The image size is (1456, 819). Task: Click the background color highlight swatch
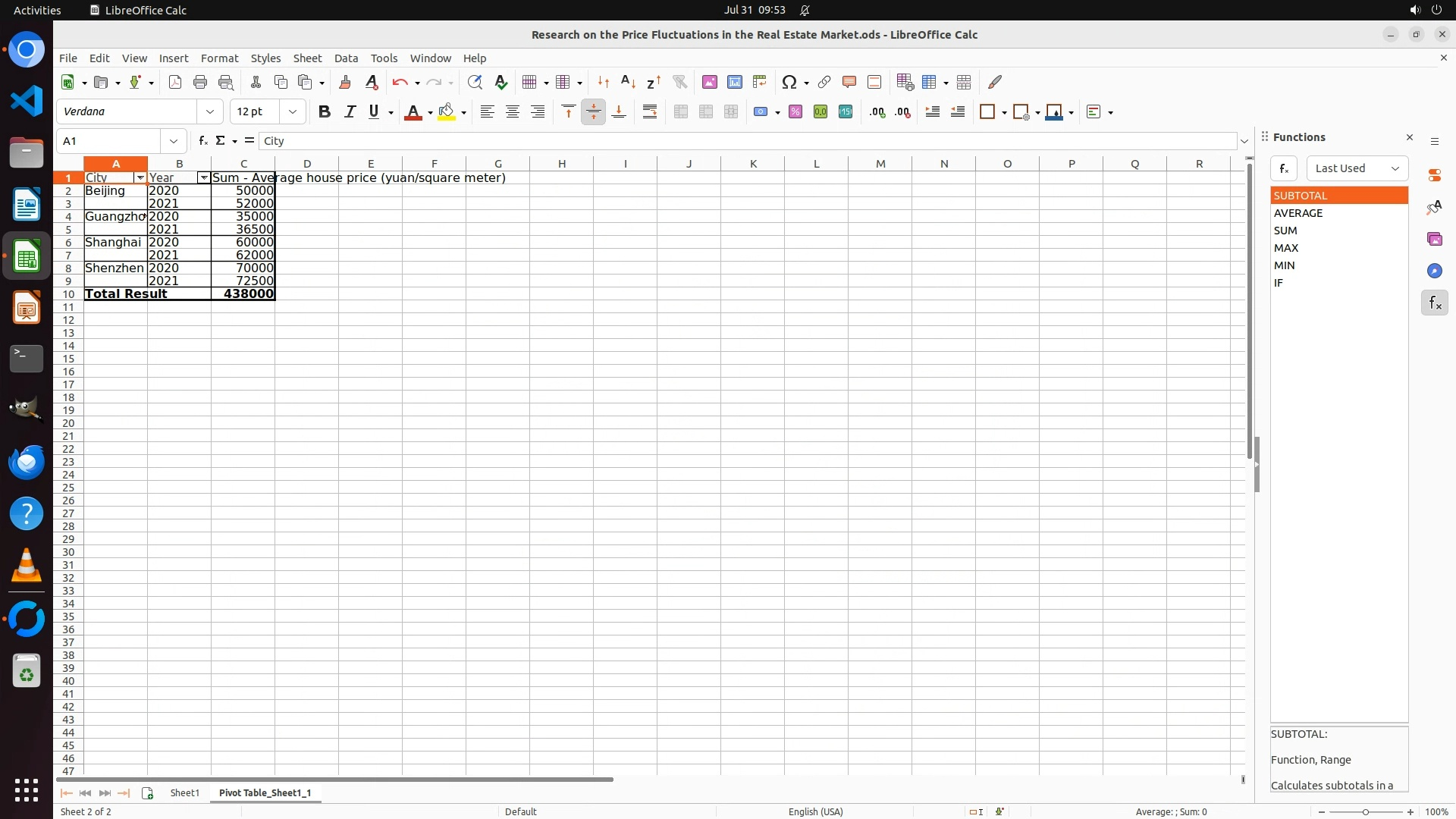coord(447,112)
